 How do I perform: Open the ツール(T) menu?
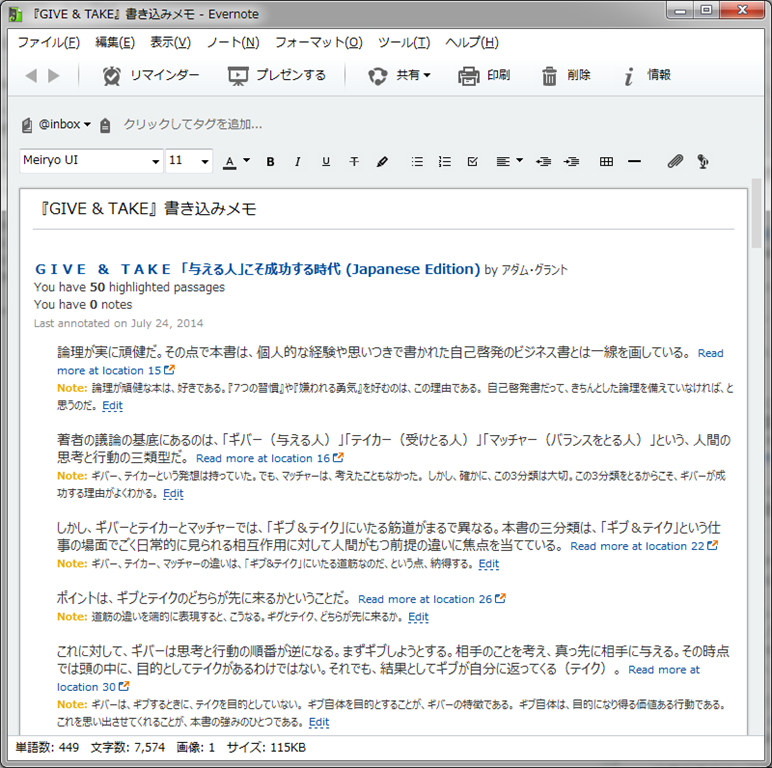click(404, 42)
